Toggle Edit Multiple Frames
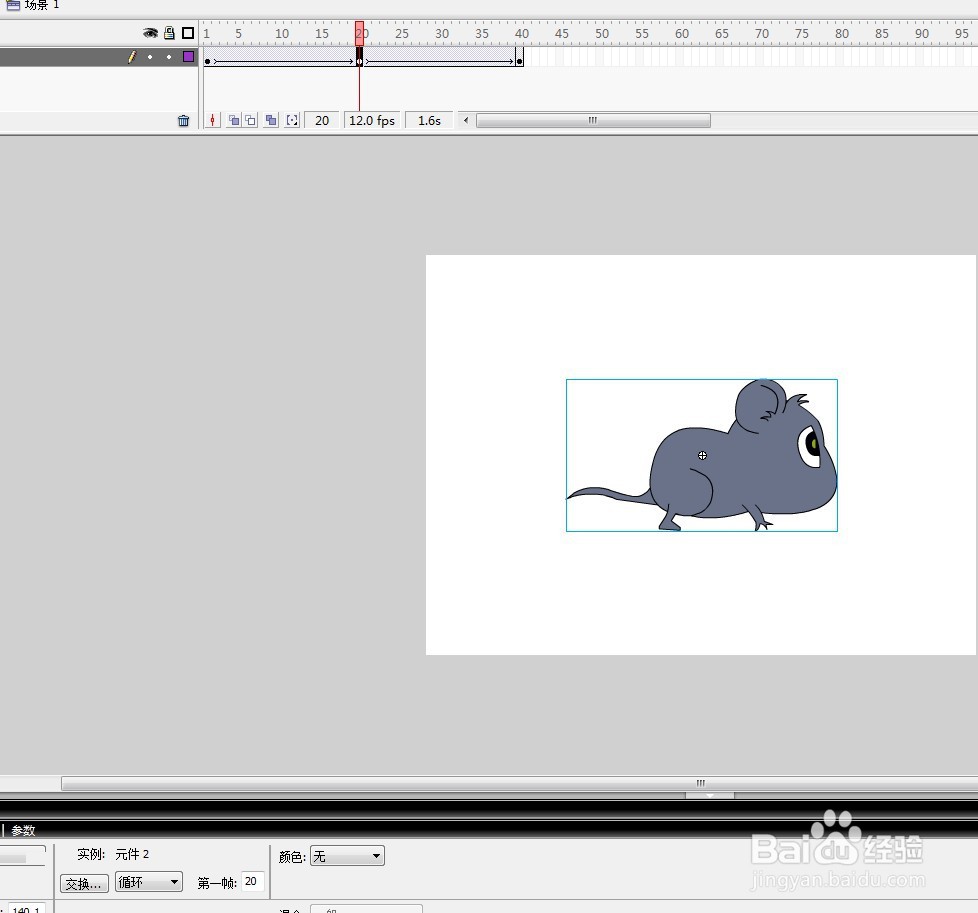 271,120
